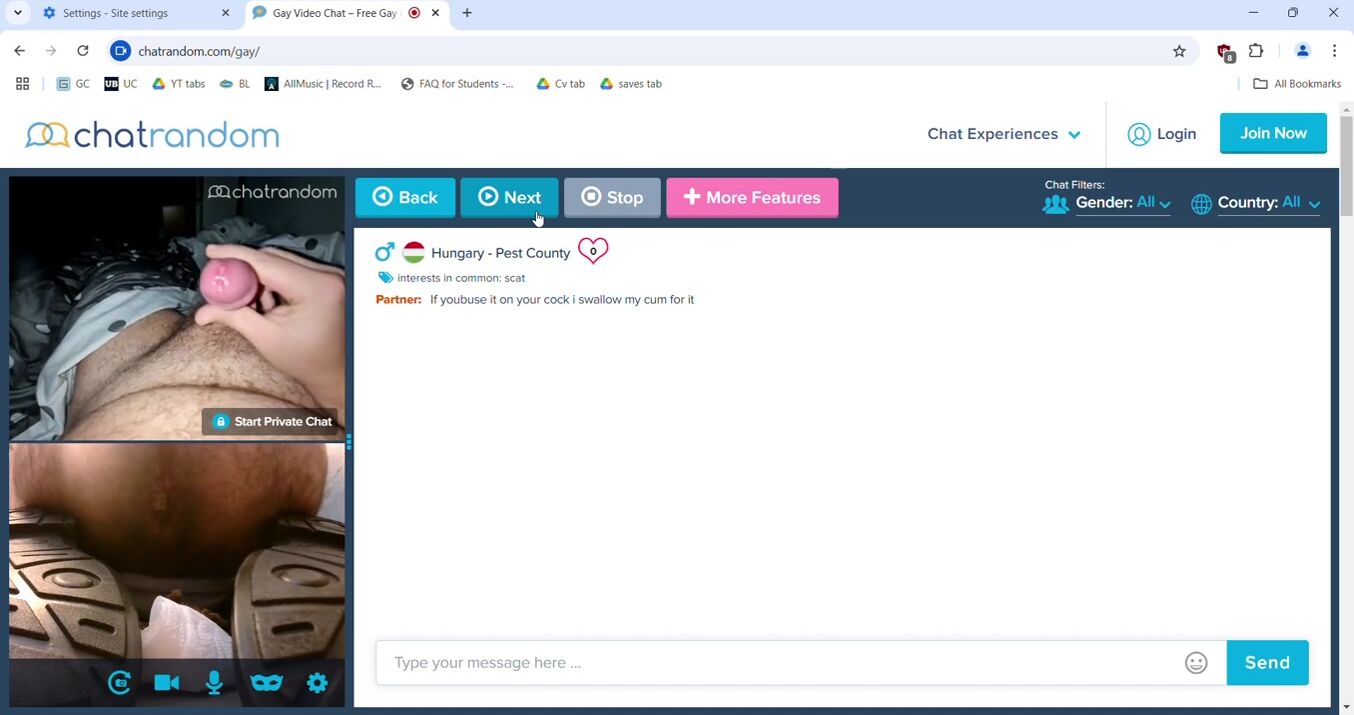This screenshot has width=1354, height=715.
Task: Open the AllMusic bookmark
Action: click(323, 84)
